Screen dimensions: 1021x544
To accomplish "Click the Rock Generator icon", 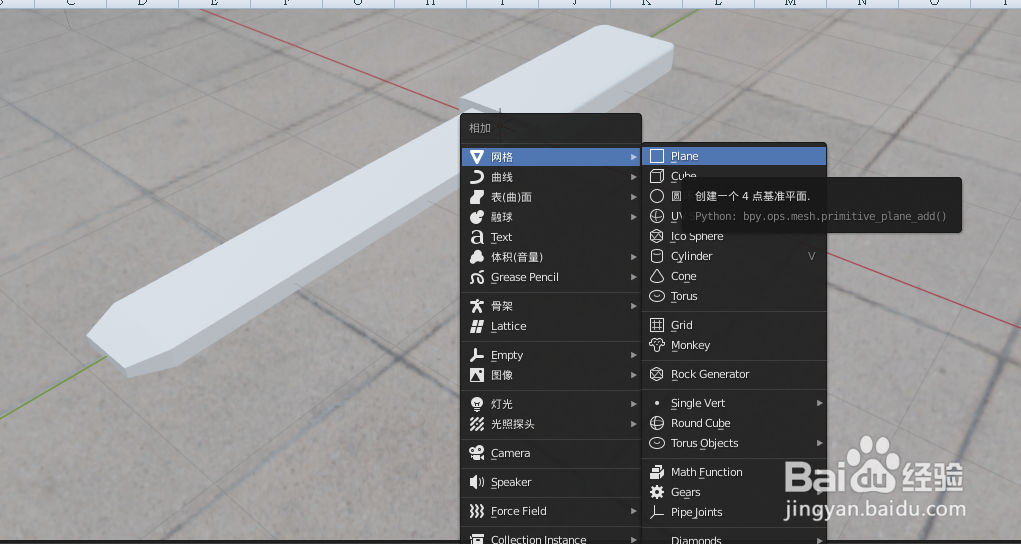I will pyautogui.click(x=657, y=374).
